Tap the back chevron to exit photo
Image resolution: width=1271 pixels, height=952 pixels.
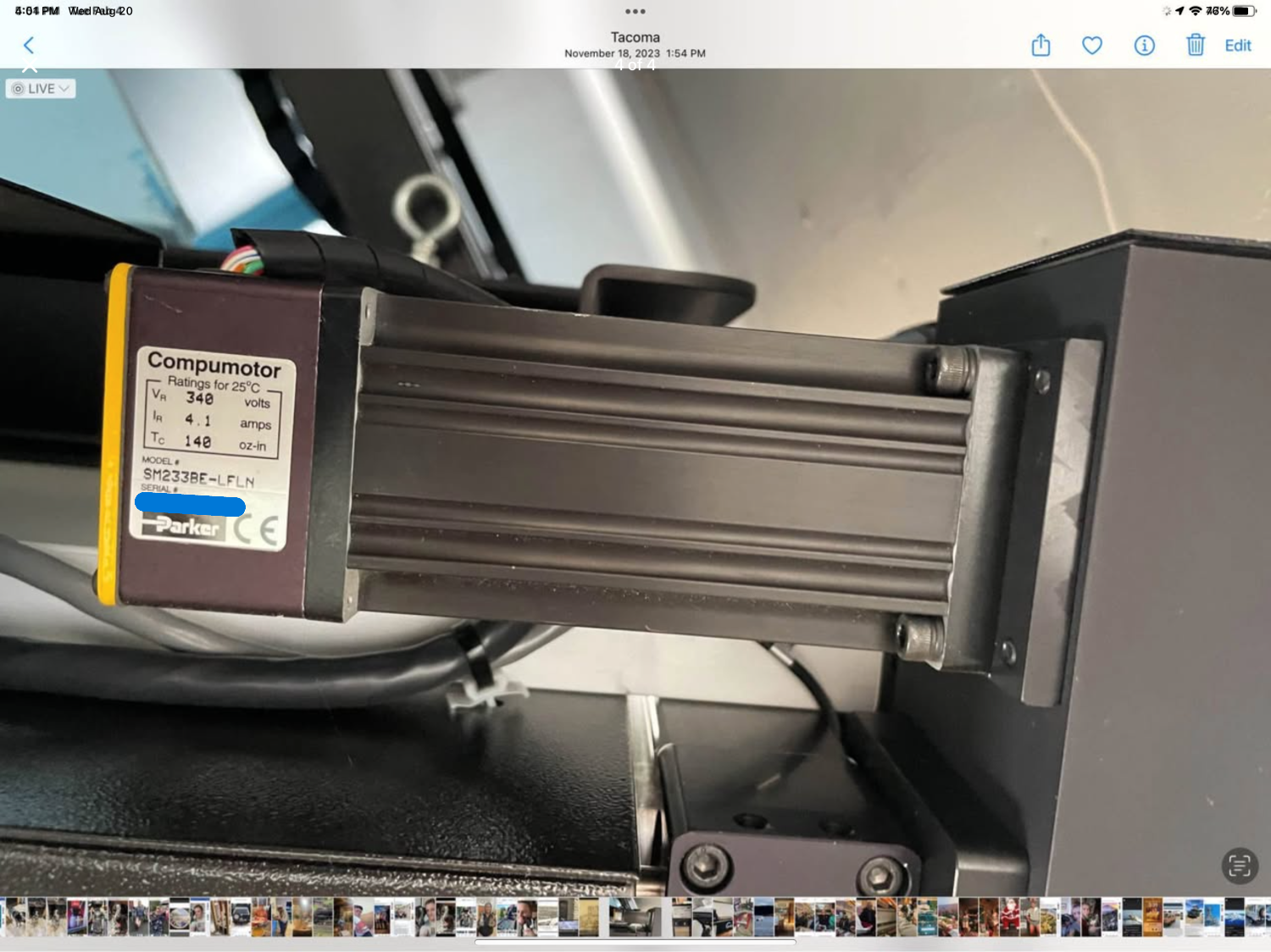(29, 46)
